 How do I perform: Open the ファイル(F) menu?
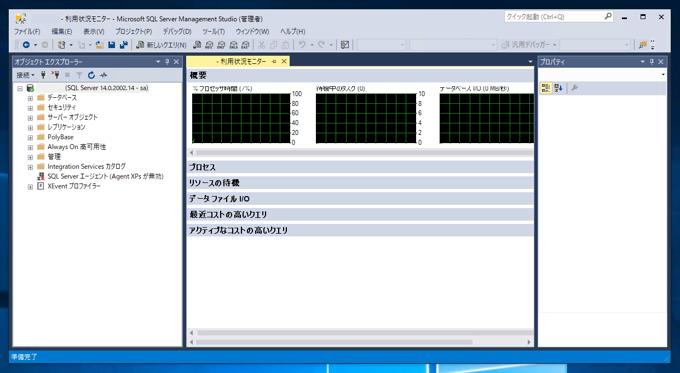[27, 32]
